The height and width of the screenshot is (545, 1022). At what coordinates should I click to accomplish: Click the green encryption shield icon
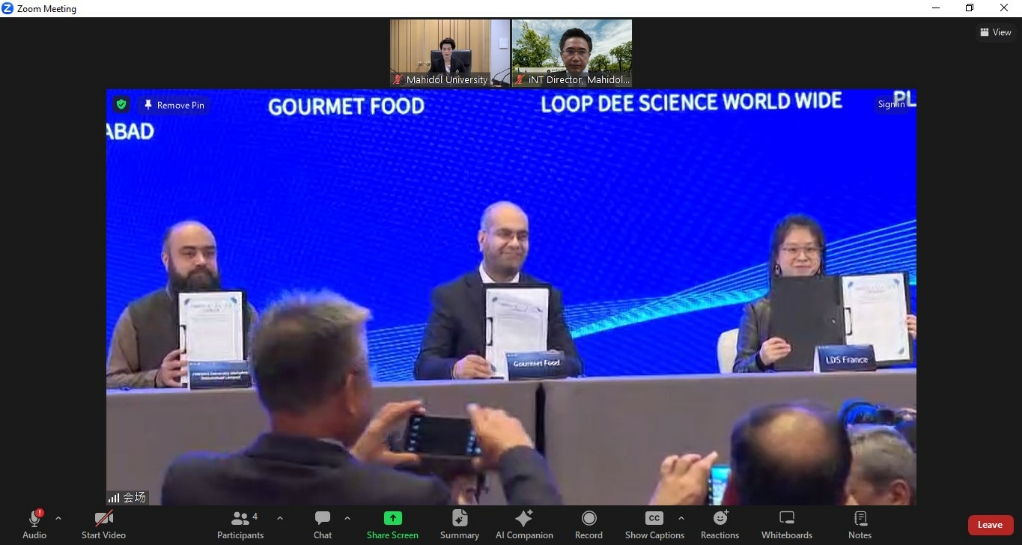coord(121,104)
